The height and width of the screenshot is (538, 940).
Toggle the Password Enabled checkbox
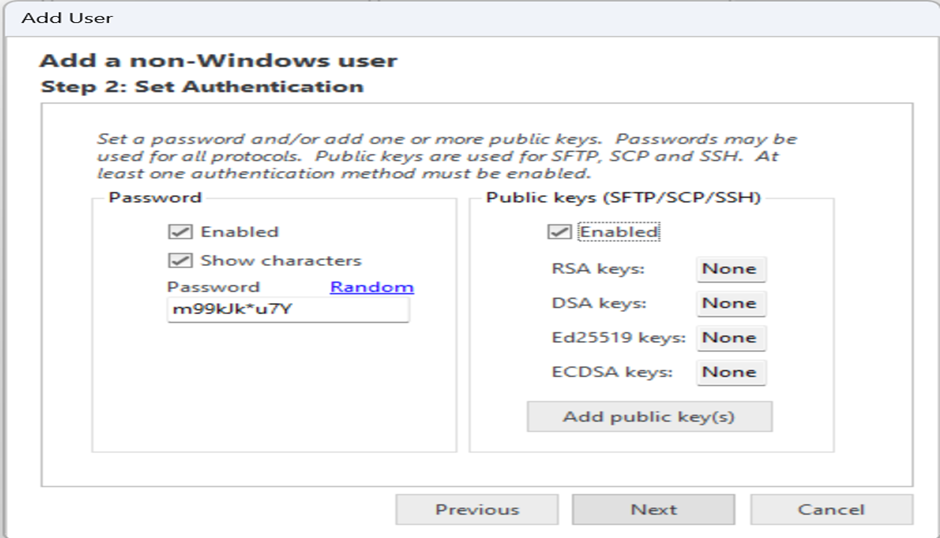[x=180, y=232]
